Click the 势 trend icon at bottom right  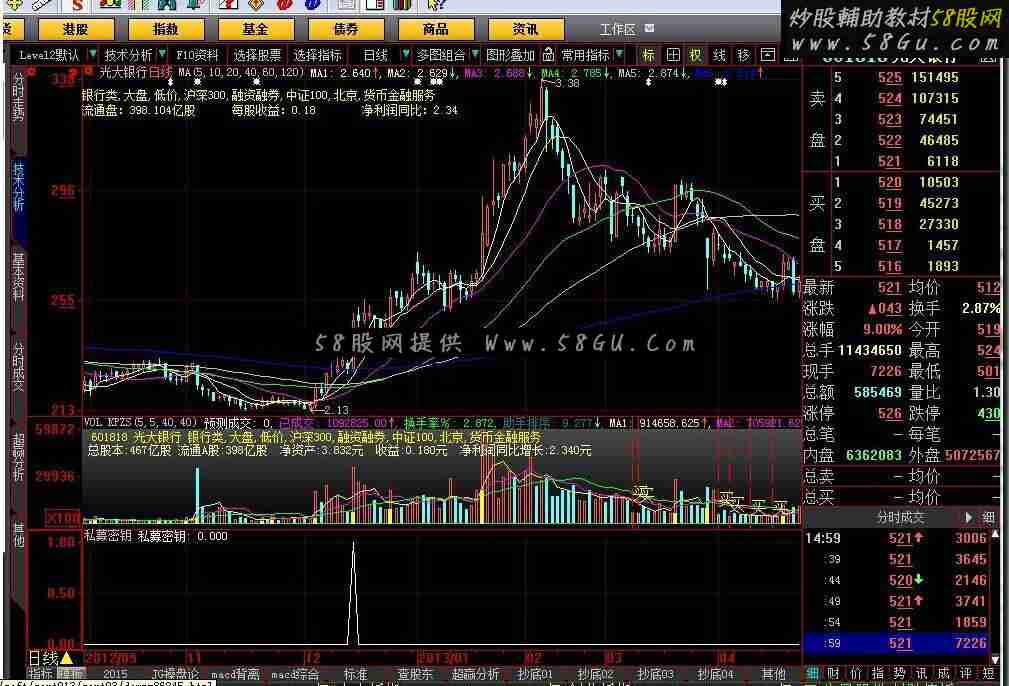[899, 674]
